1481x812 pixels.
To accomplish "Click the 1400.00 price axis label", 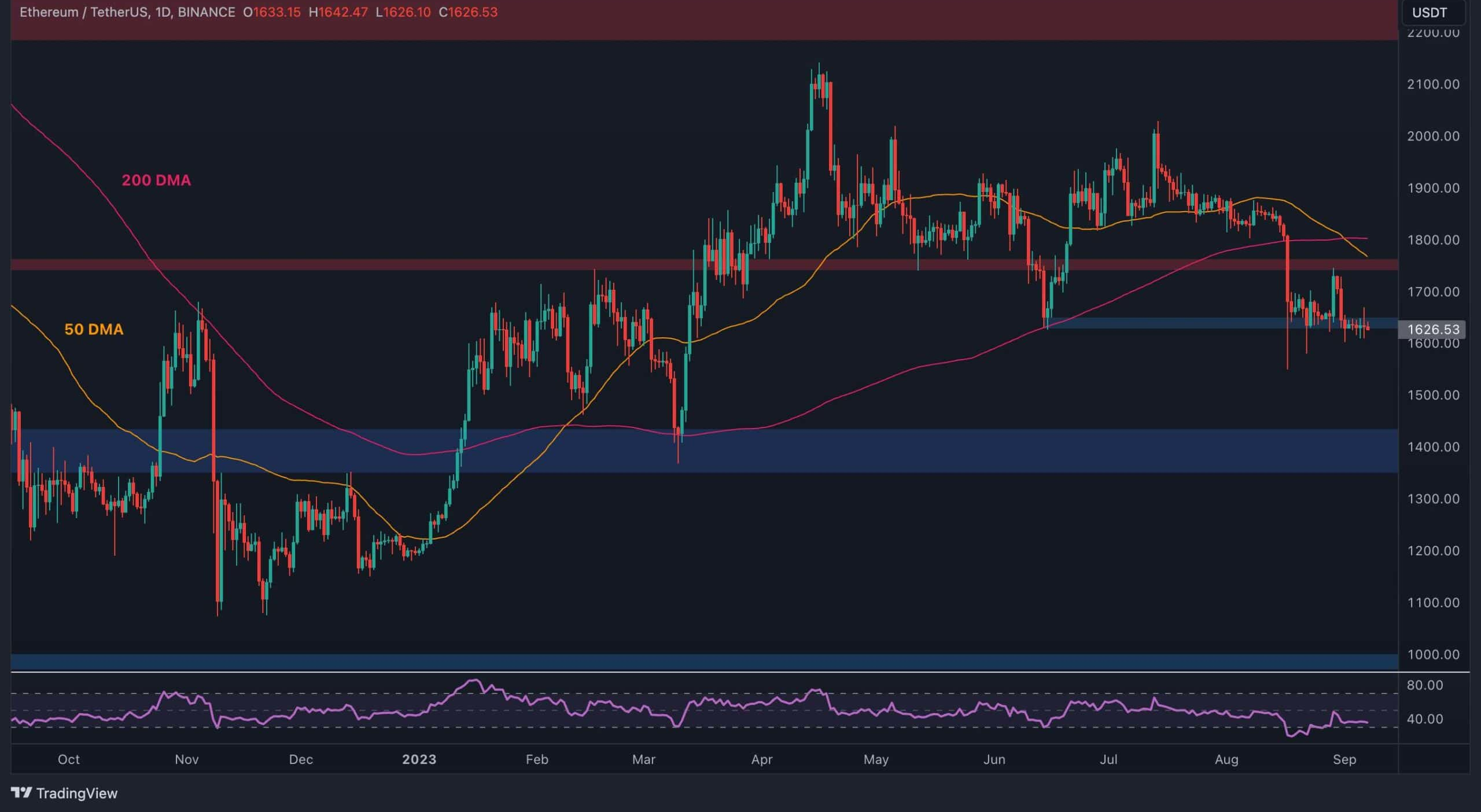I will point(1433,447).
